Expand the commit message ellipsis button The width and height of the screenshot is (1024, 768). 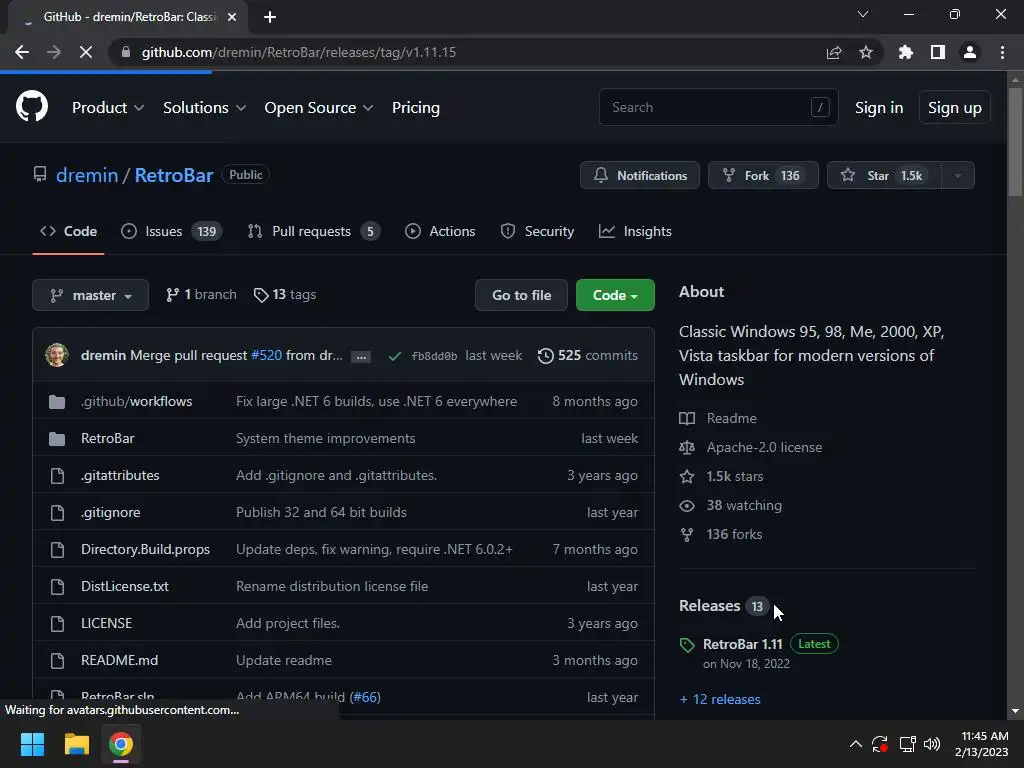[x=361, y=357]
